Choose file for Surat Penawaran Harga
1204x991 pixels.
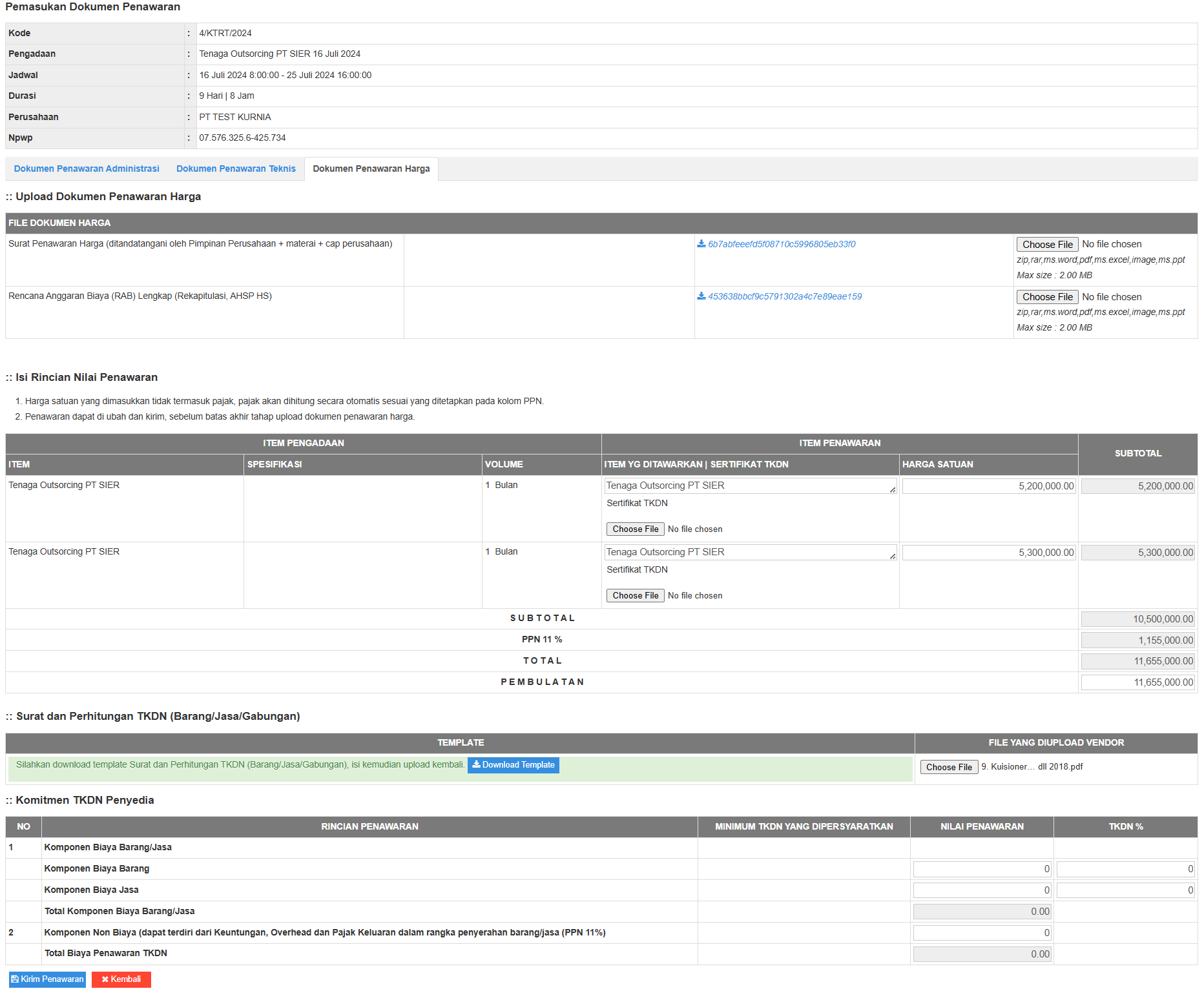(x=1046, y=245)
